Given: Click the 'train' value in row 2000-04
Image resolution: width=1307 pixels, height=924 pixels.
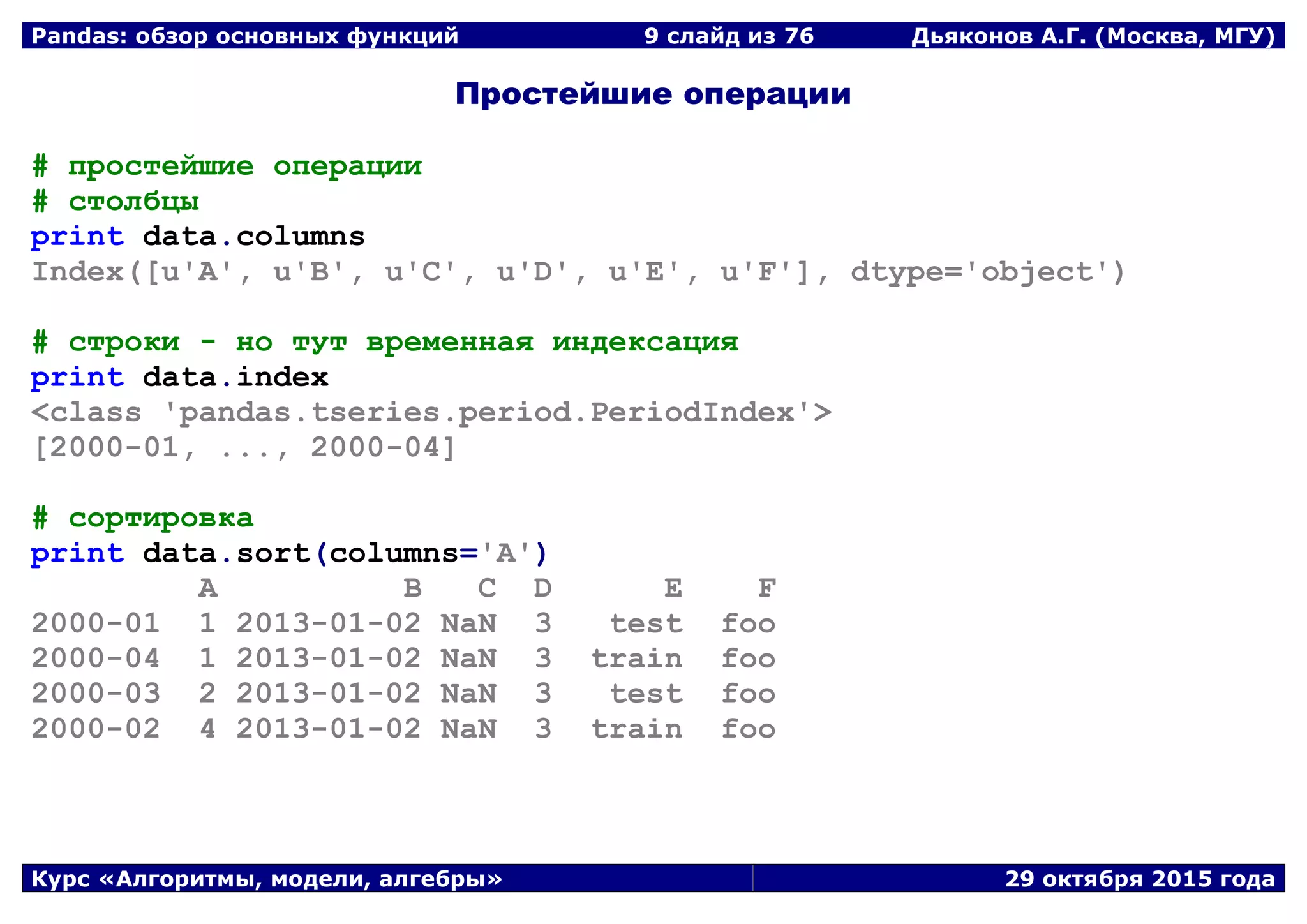Looking at the screenshot, I should [x=637, y=659].
